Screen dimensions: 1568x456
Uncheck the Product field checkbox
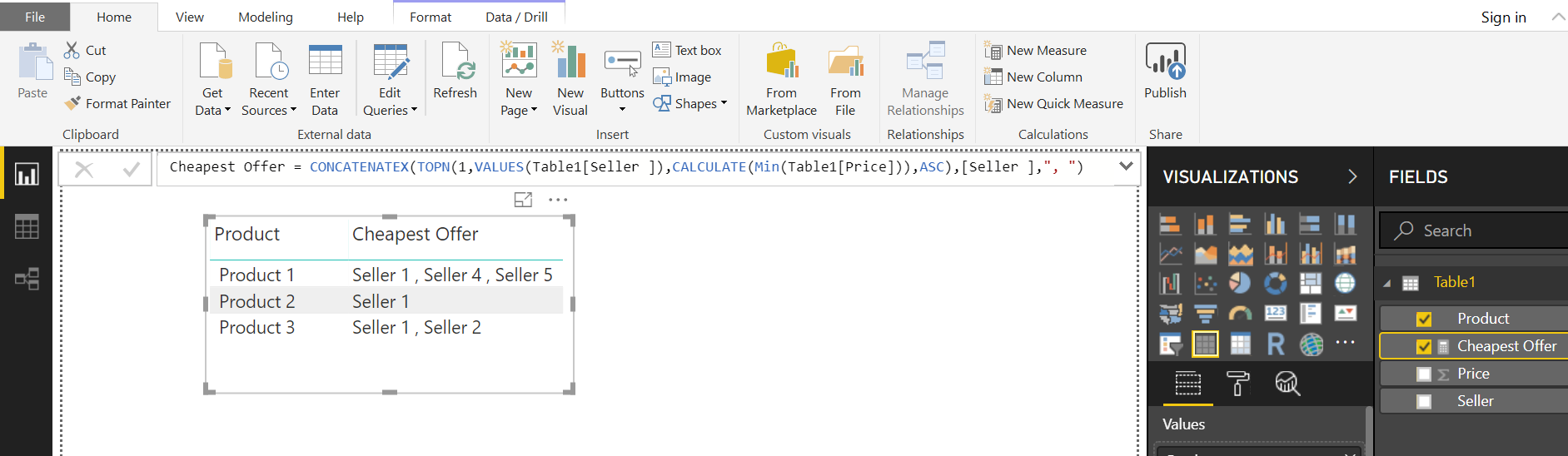(1424, 319)
